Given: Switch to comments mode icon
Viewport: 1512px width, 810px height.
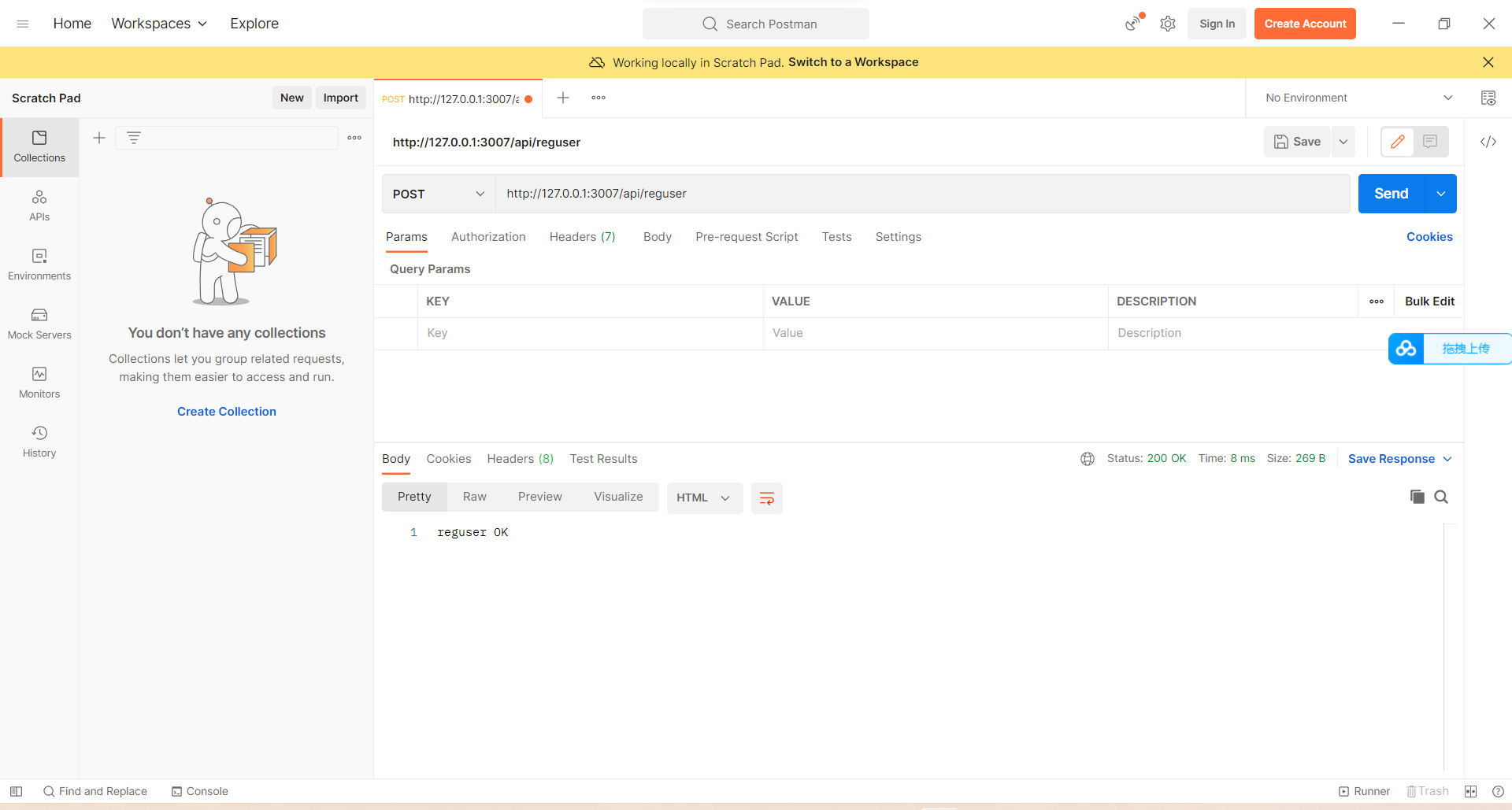Looking at the screenshot, I should coord(1431,142).
